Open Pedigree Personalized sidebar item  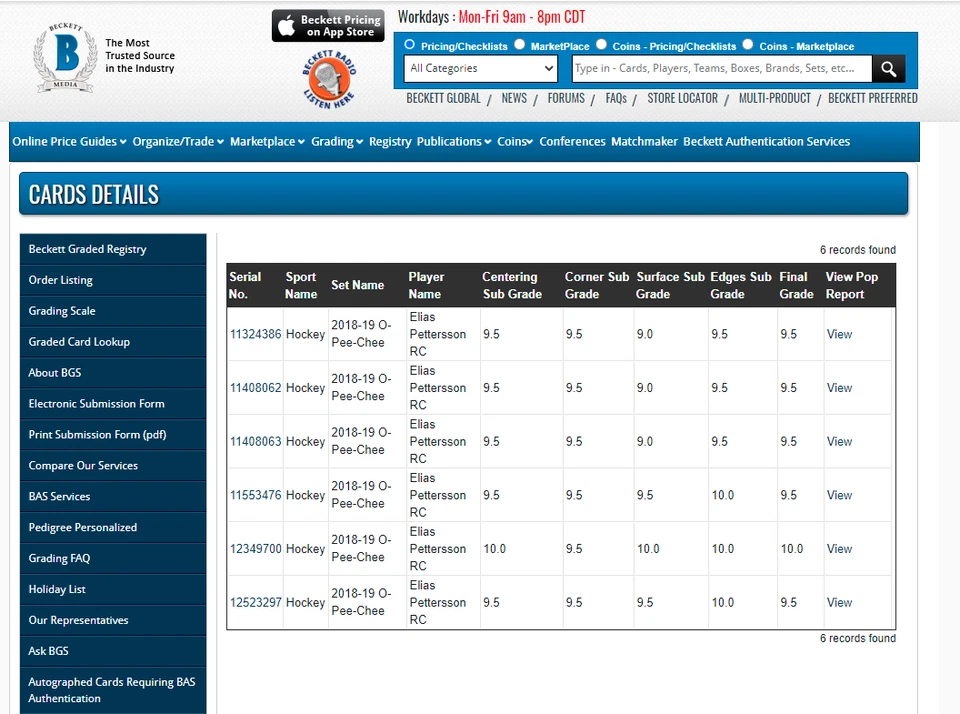coord(113,527)
